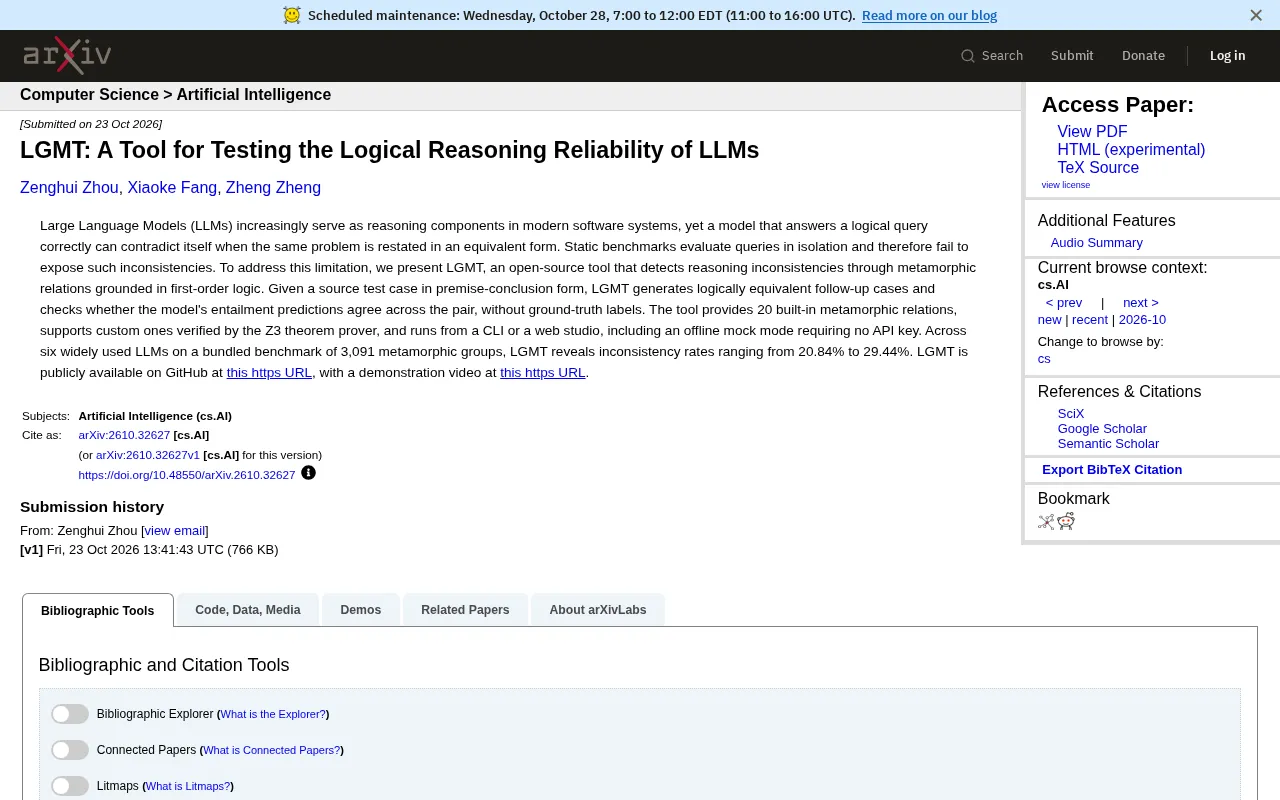1280x800 pixels.
Task: Open 'What is Connected Papers?' link
Action: [x=271, y=750]
